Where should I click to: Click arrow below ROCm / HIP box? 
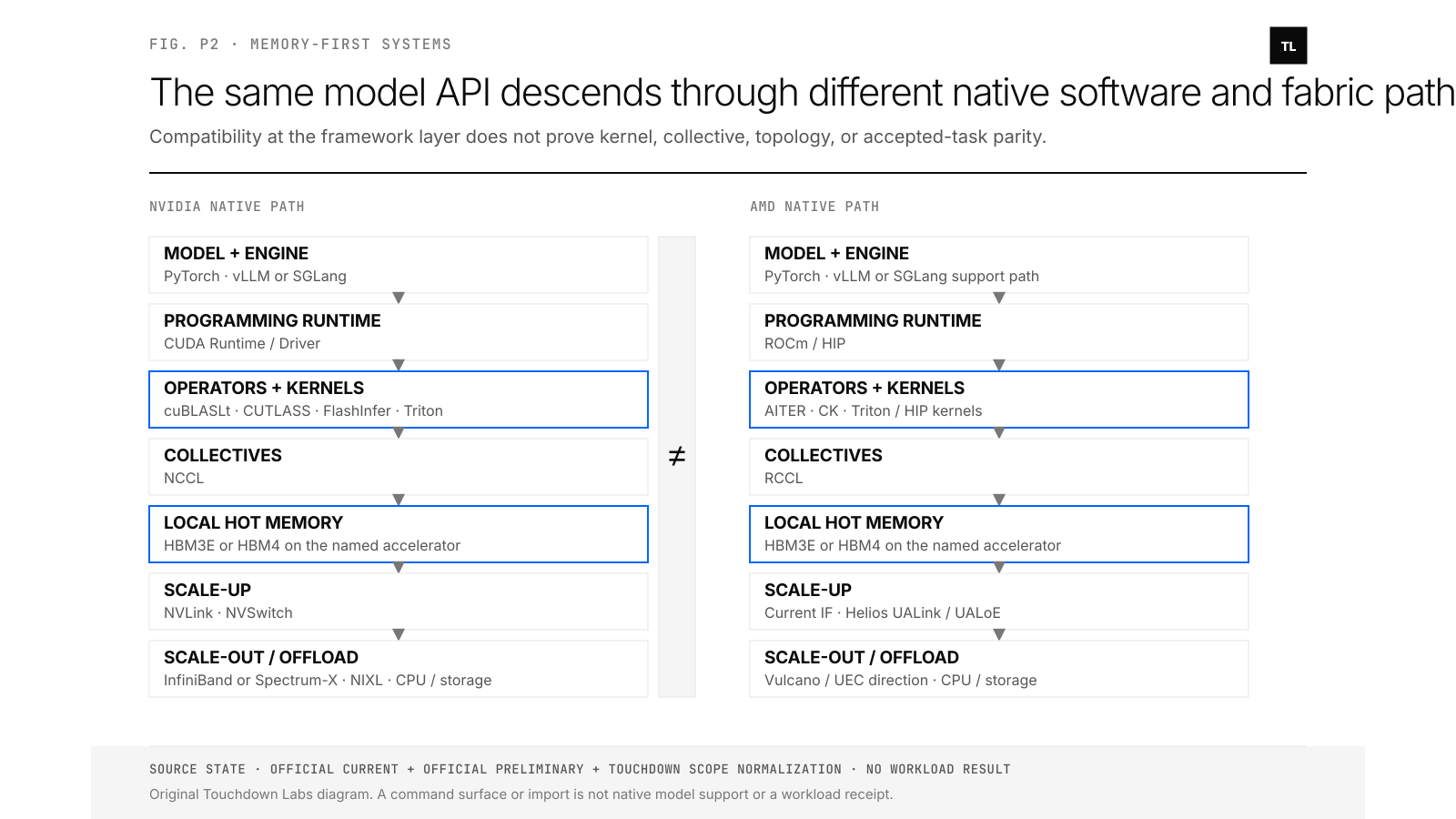coord(999,365)
